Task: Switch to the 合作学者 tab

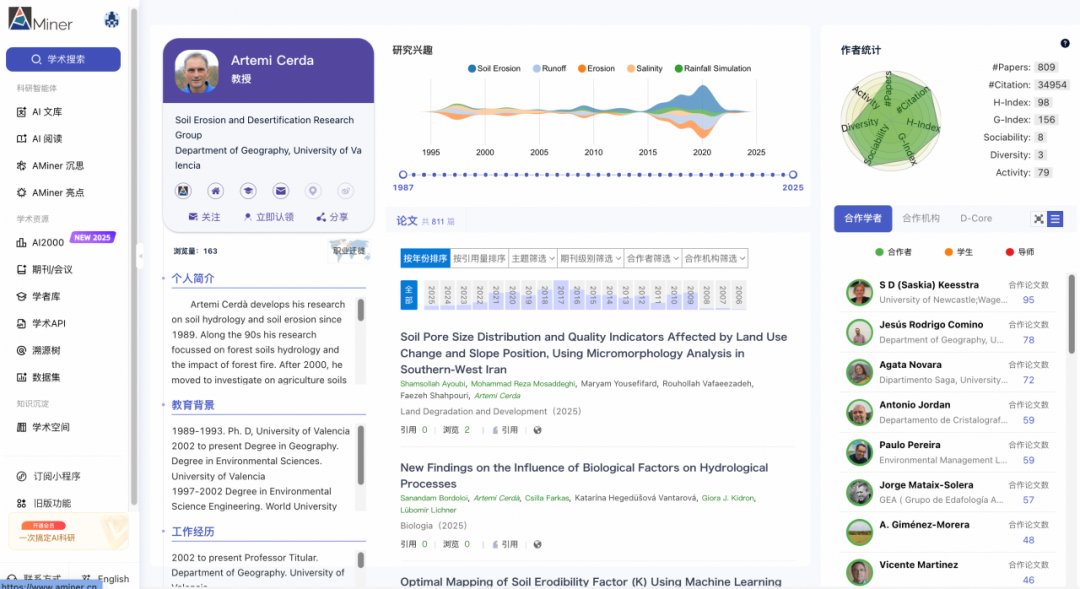Action: 863,218
